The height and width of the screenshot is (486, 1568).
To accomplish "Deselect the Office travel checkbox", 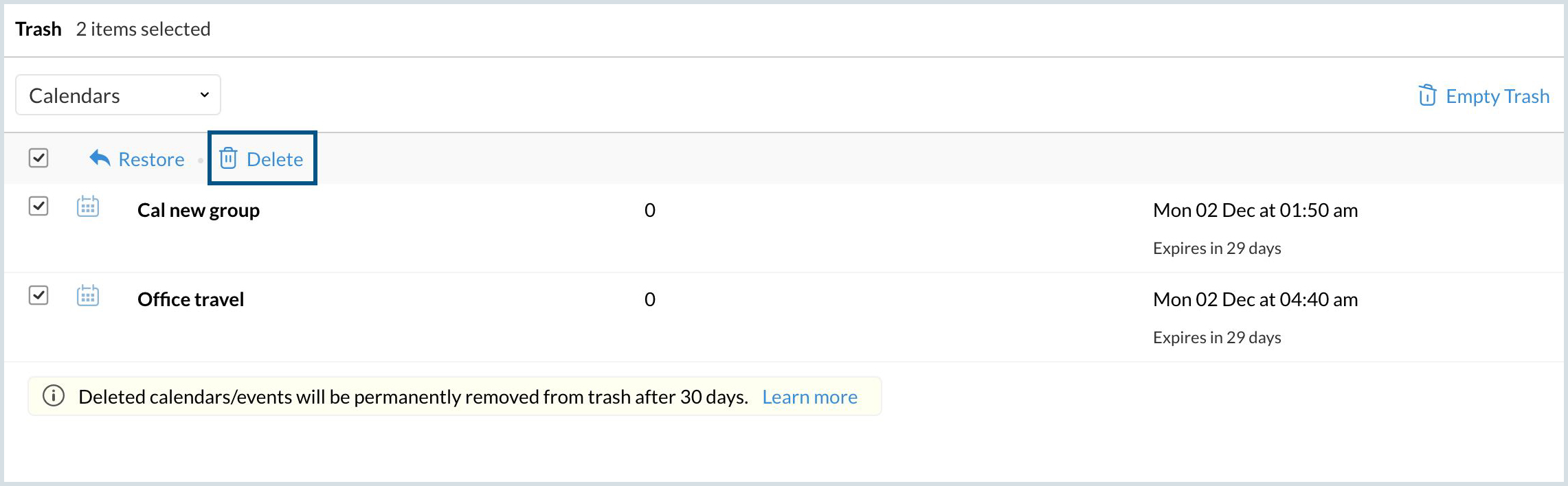I will (38, 295).
